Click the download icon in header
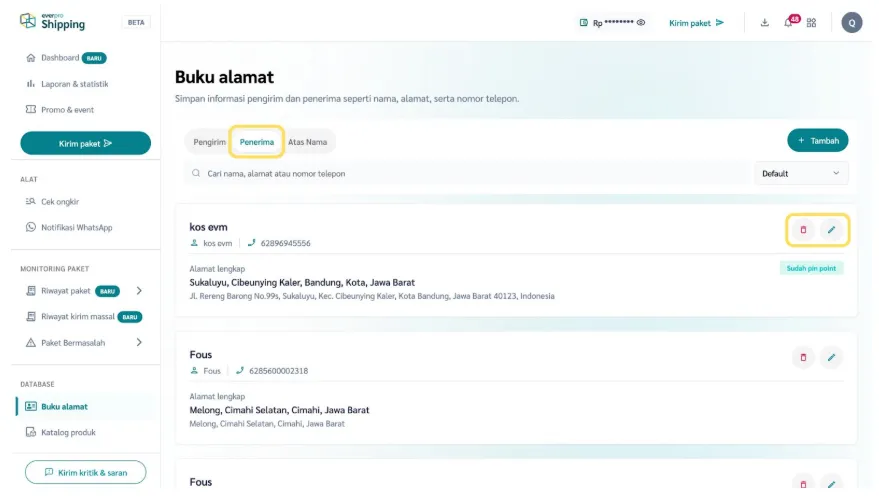879x497 pixels. pyautogui.click(x=765, y=23)
